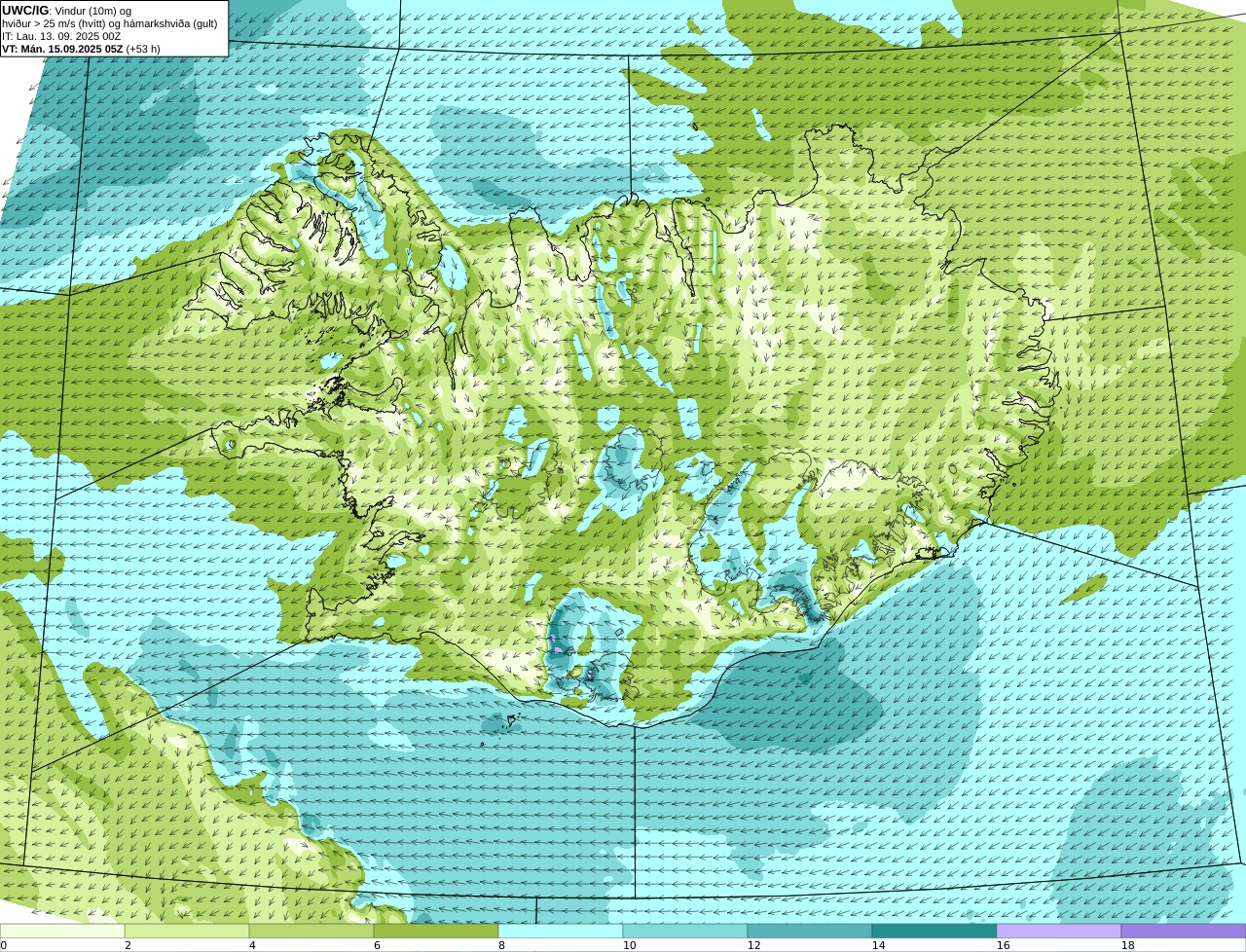The image size is (1246, 952).
Task: Click the "VT: Mán. 15.09.2025 05Z (+53 h)" line
Action: [x=81, y=49]
